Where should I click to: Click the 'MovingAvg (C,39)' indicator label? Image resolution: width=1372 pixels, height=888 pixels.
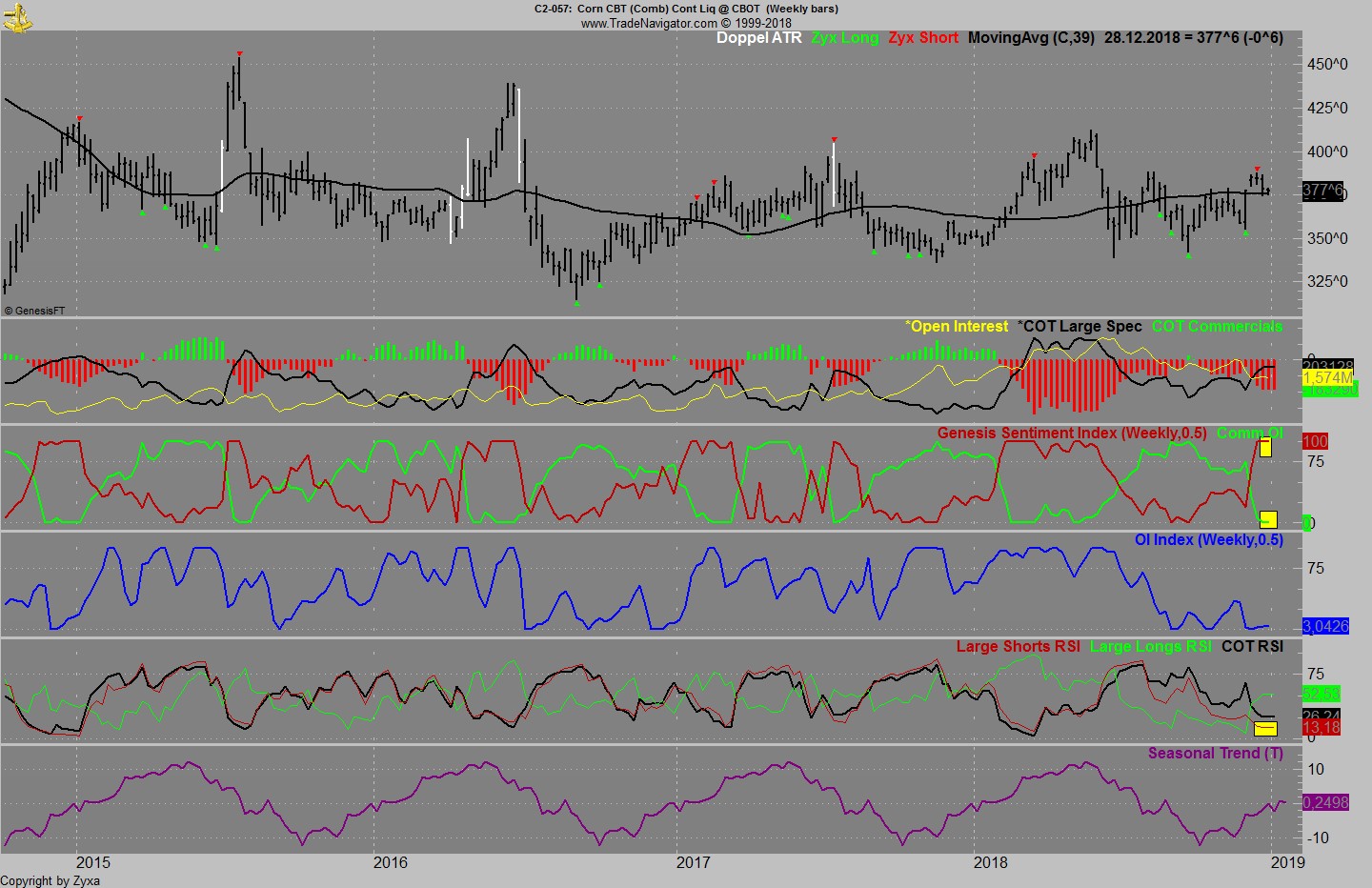pos(1031,38)
